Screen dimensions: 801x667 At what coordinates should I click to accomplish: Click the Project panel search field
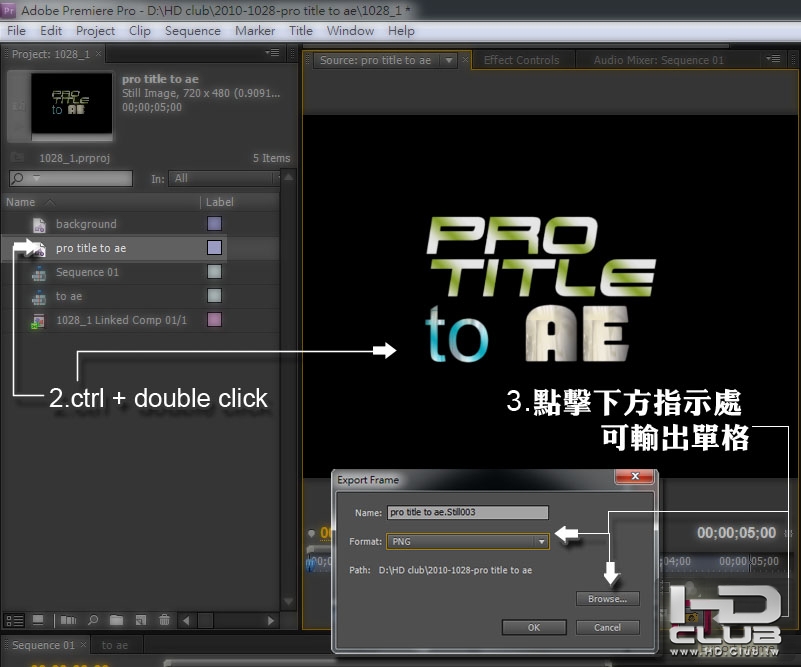[70, 178]
